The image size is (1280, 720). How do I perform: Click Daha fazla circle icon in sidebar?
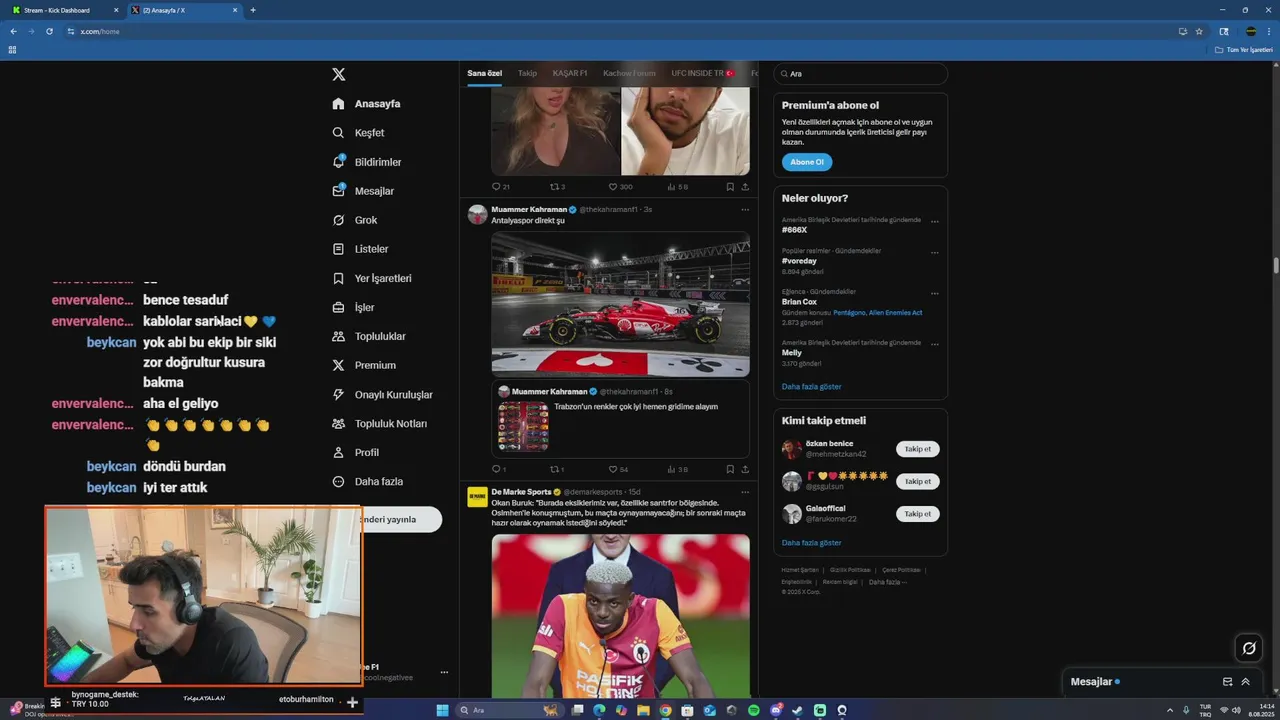[x=338, y=481]
